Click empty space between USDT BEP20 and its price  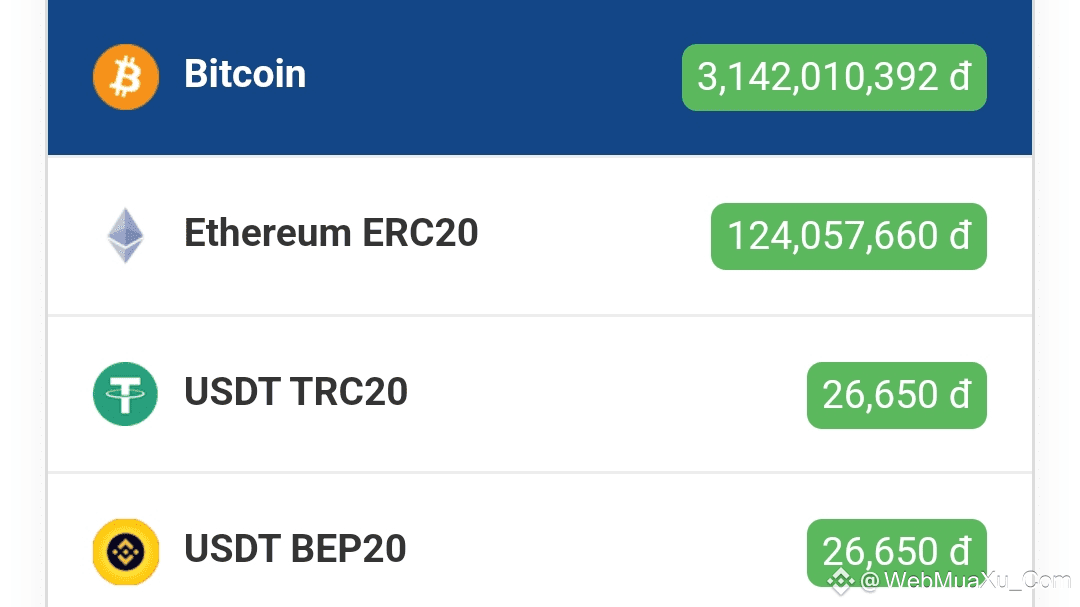[606, 551]
